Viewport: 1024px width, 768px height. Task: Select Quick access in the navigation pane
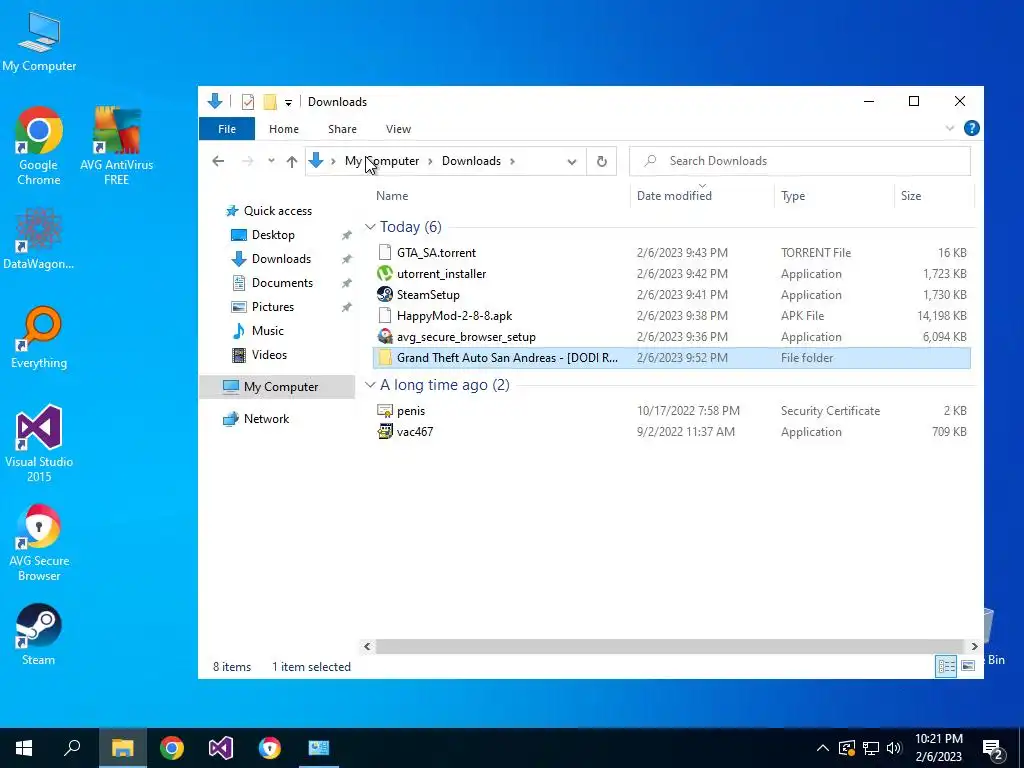278,211
